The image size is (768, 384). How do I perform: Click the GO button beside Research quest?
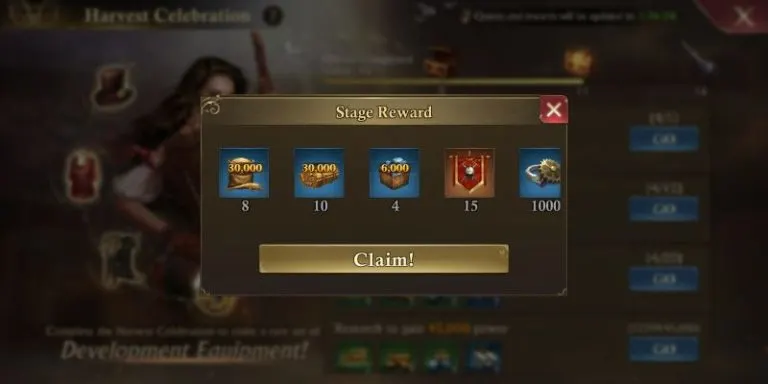[664, 349]
